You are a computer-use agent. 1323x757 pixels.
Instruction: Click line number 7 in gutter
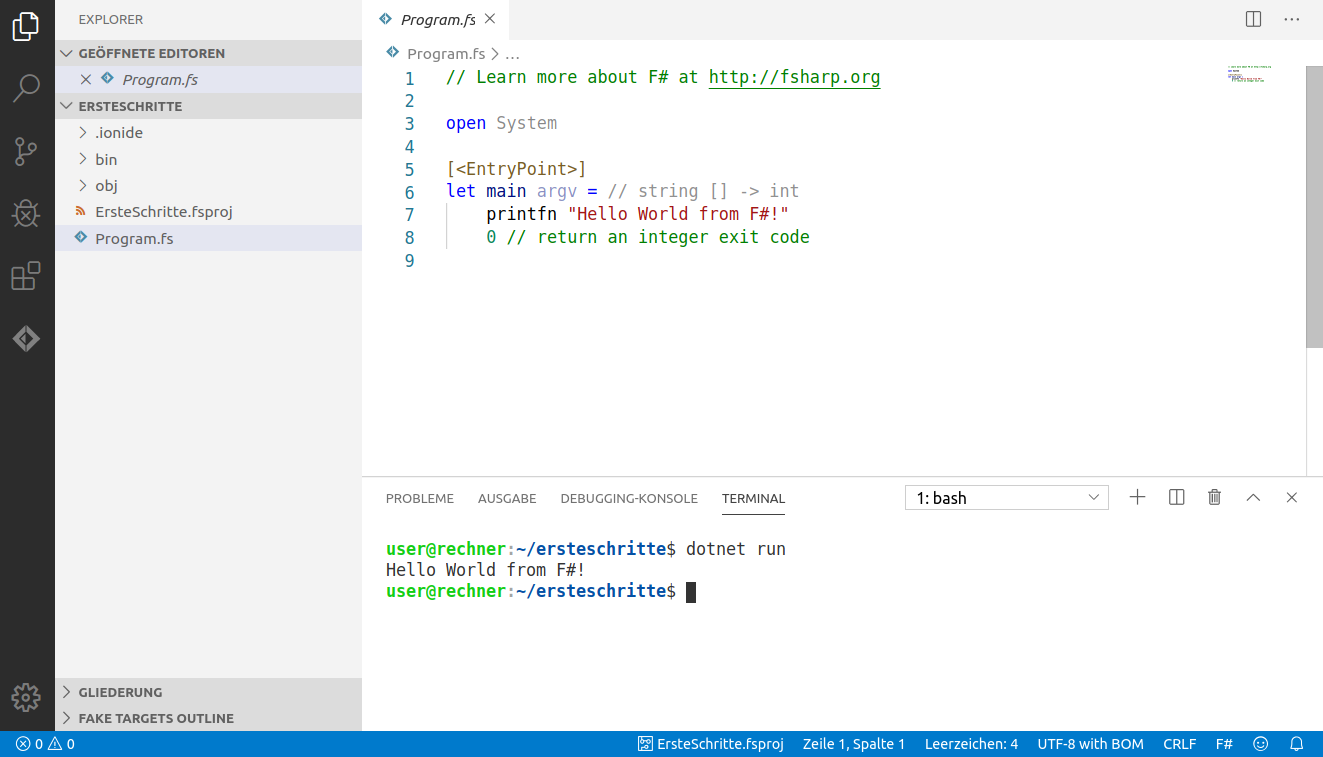click(x=409, y=215)
